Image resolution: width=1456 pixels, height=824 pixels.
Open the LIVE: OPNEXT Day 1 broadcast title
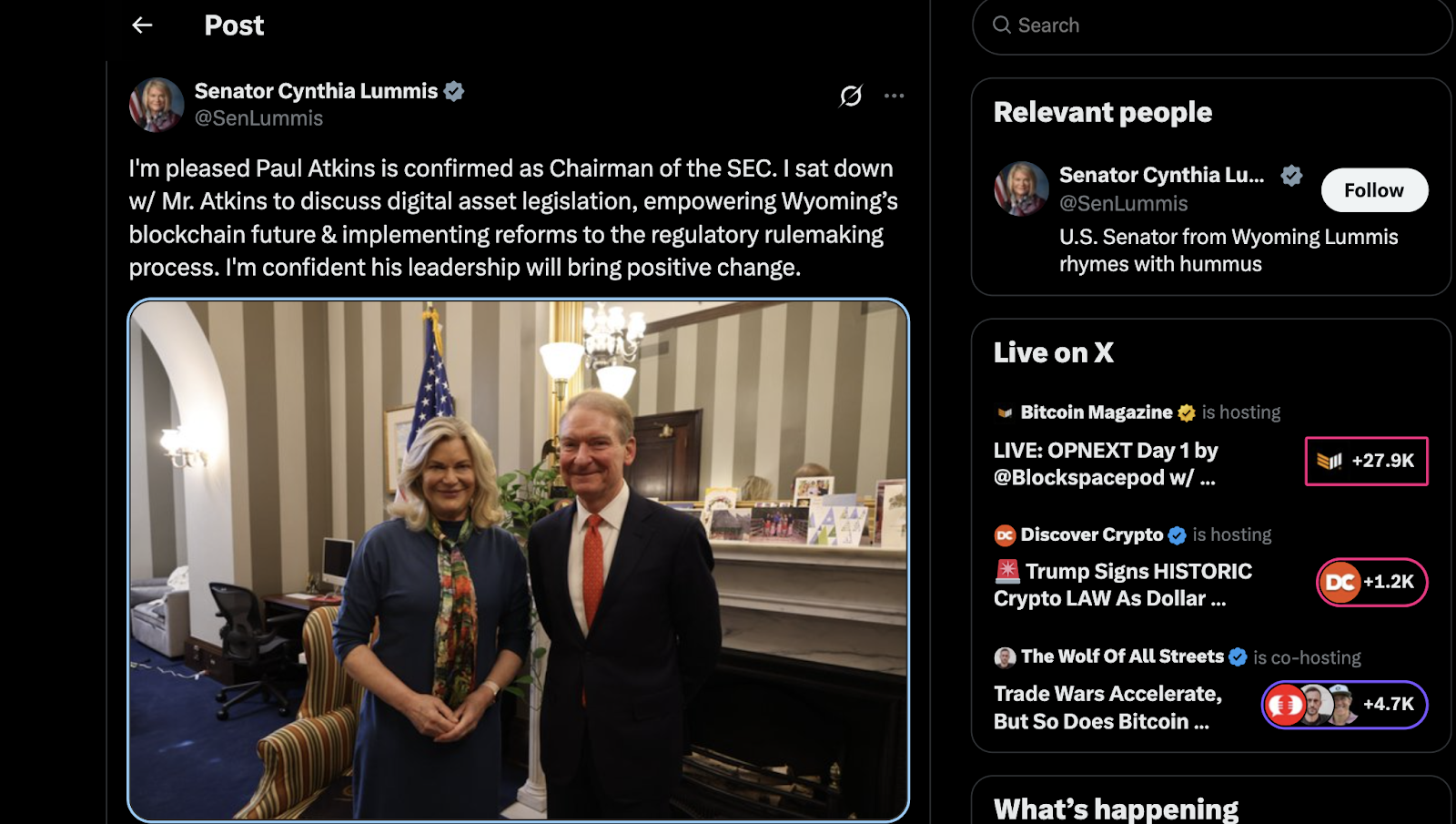pyautogui.click(x=1106, y=463)
